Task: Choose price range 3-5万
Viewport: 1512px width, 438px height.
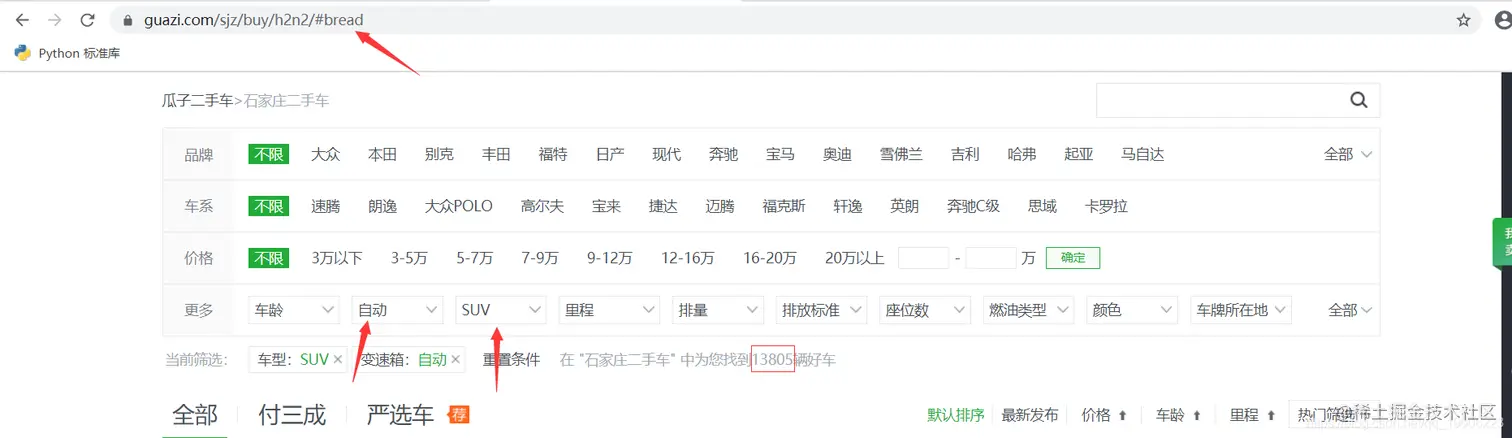Action: coord(410,258)
